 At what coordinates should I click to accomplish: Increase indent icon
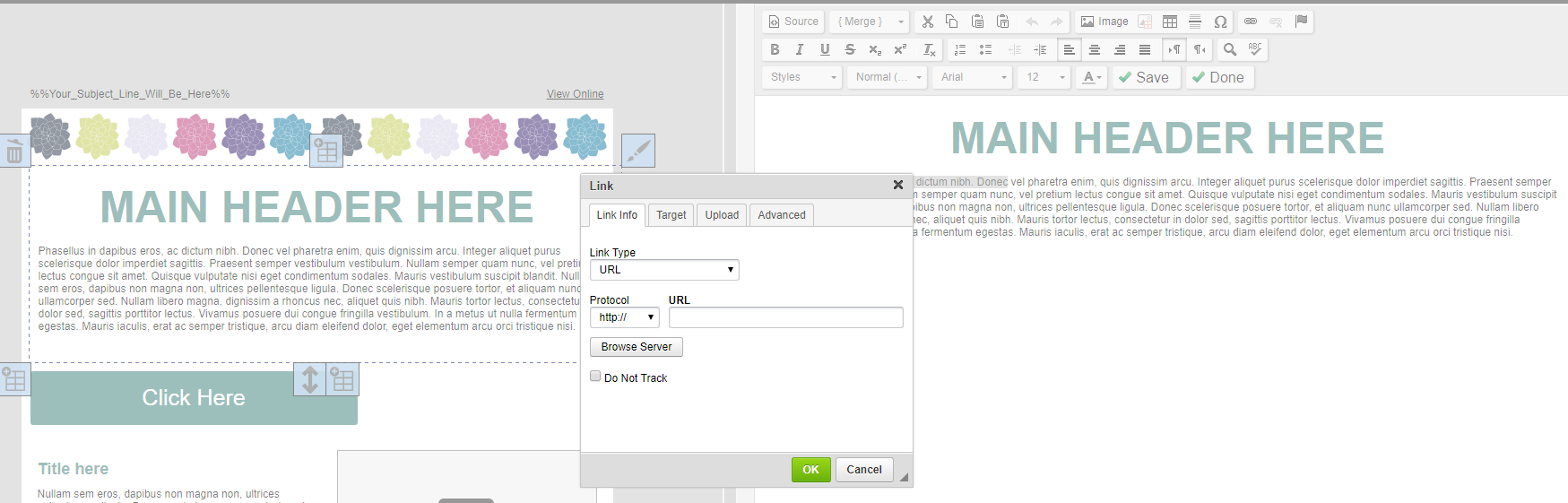point(1040,49)
